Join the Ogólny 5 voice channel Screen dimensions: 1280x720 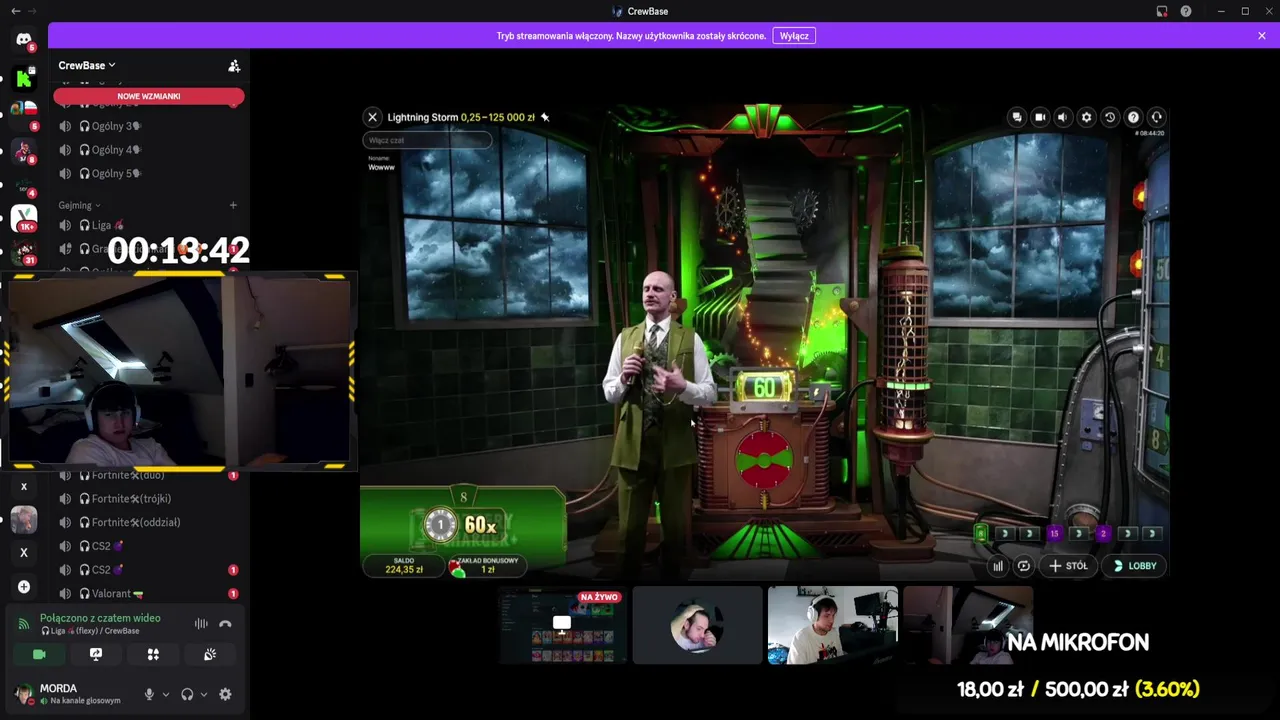pos(149,173)
